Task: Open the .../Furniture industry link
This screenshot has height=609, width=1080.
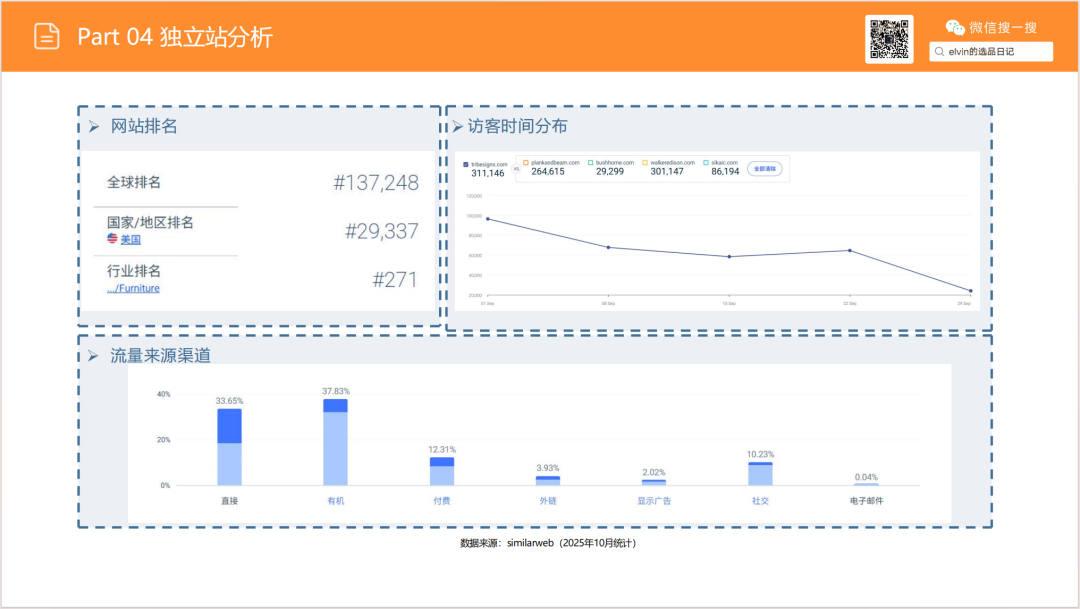Action: tap(133, 289)
